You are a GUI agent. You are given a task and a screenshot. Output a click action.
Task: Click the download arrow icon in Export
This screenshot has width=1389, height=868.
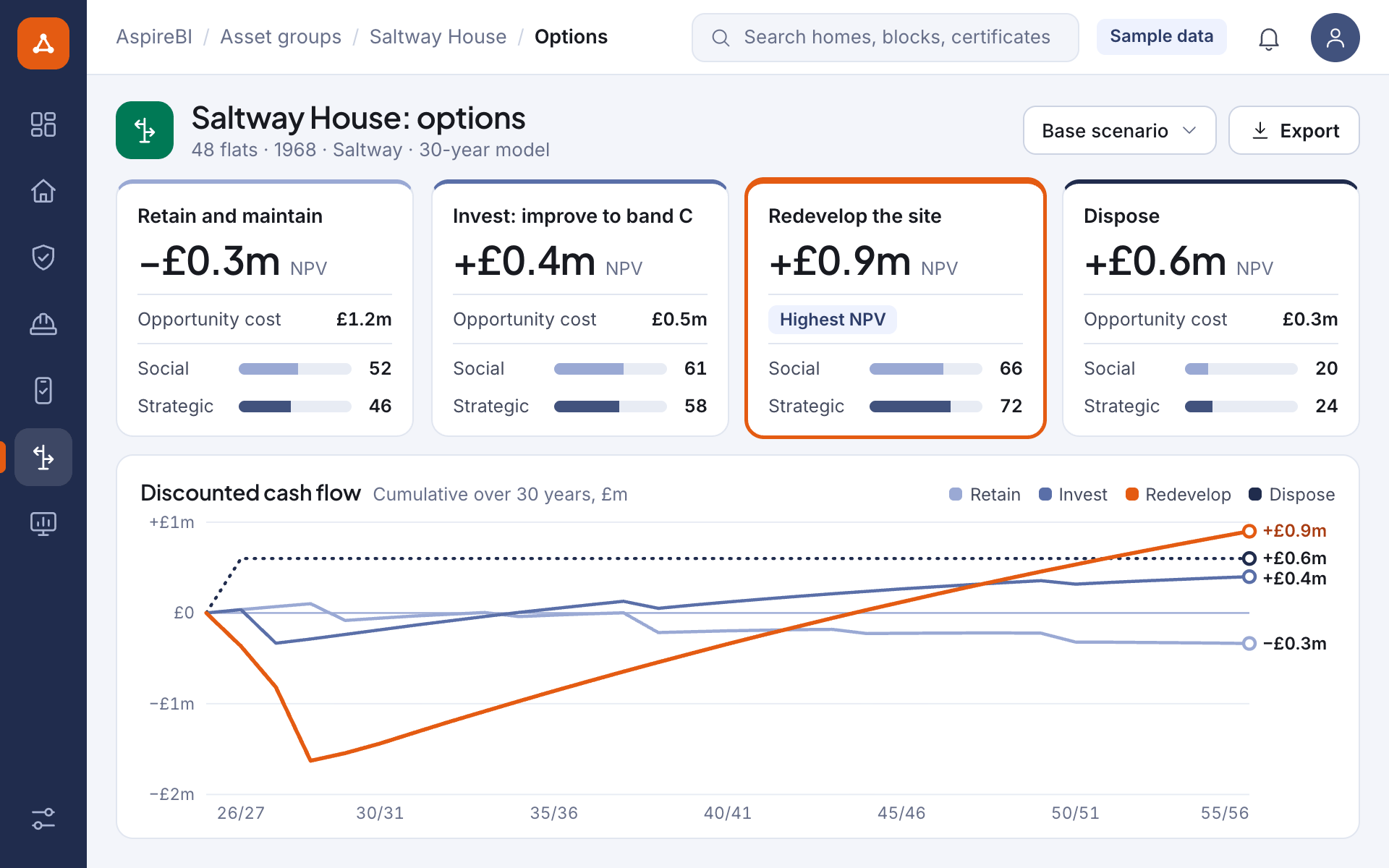[1260, 130]
